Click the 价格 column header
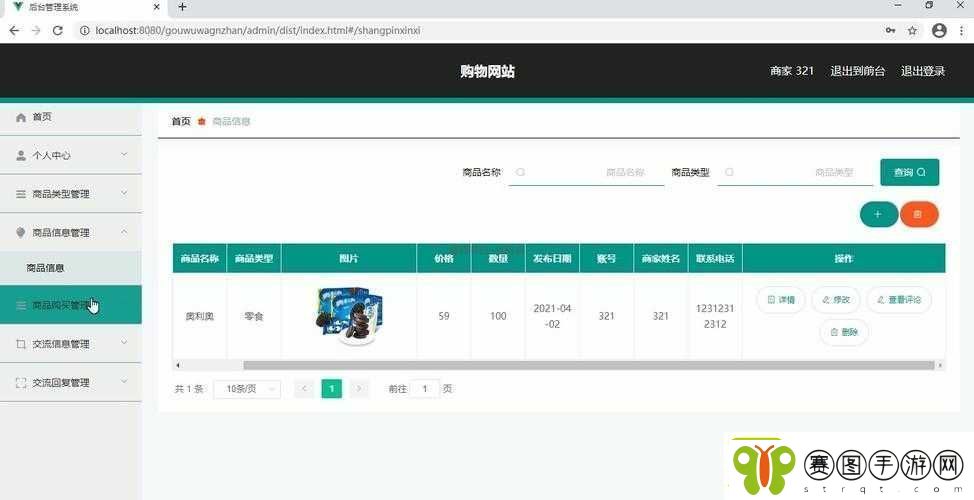The image size is (974, 500). [444, 258]
